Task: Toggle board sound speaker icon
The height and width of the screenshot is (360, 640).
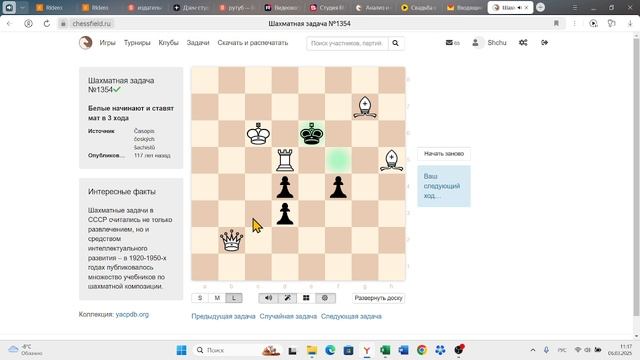Action: (x=268, y=298)
